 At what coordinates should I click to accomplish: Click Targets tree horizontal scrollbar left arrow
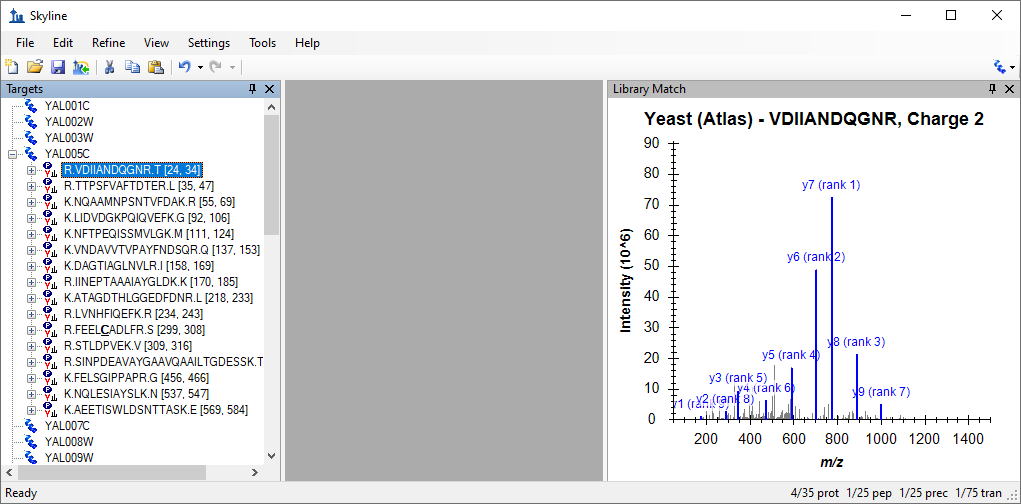pos(10,472)
